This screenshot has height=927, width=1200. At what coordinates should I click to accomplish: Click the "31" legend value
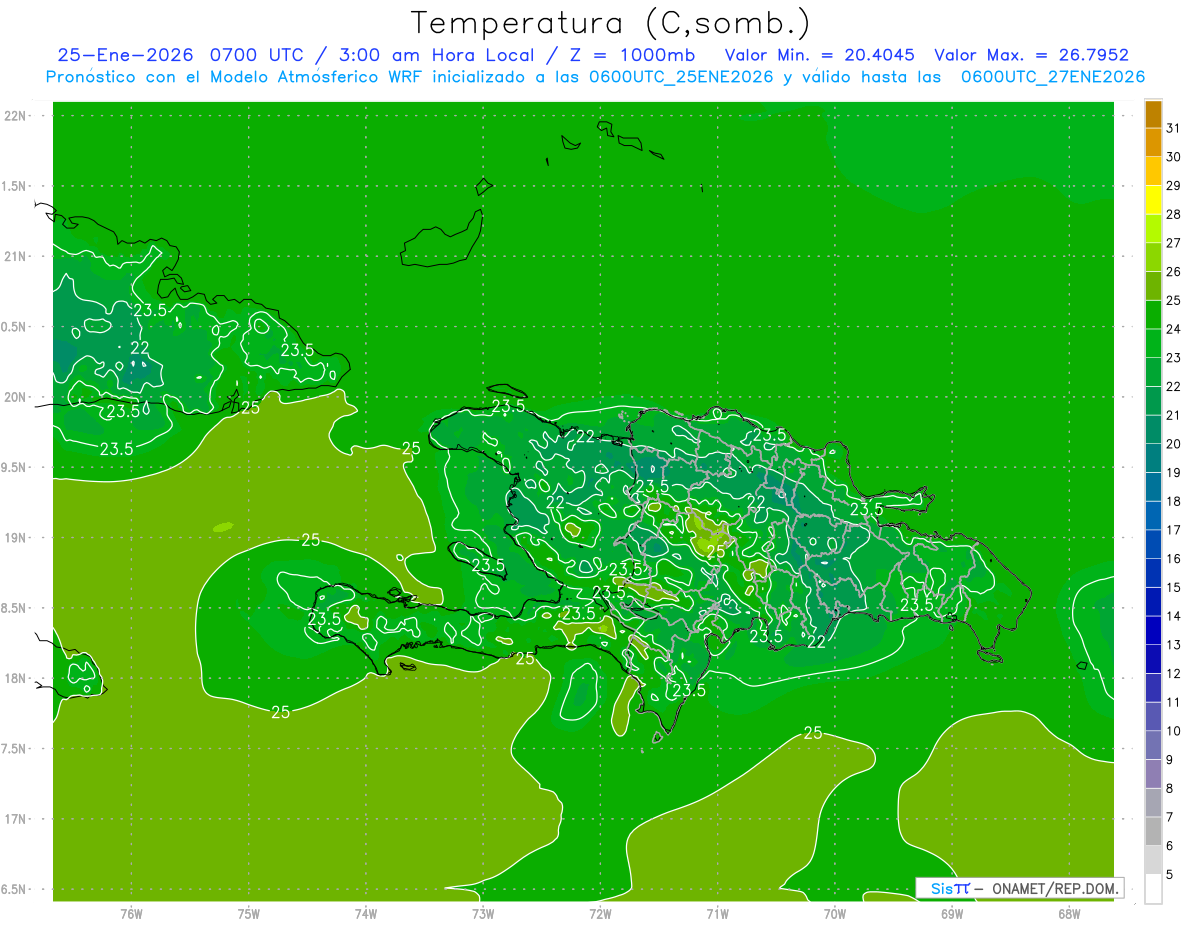[1174, 128]
